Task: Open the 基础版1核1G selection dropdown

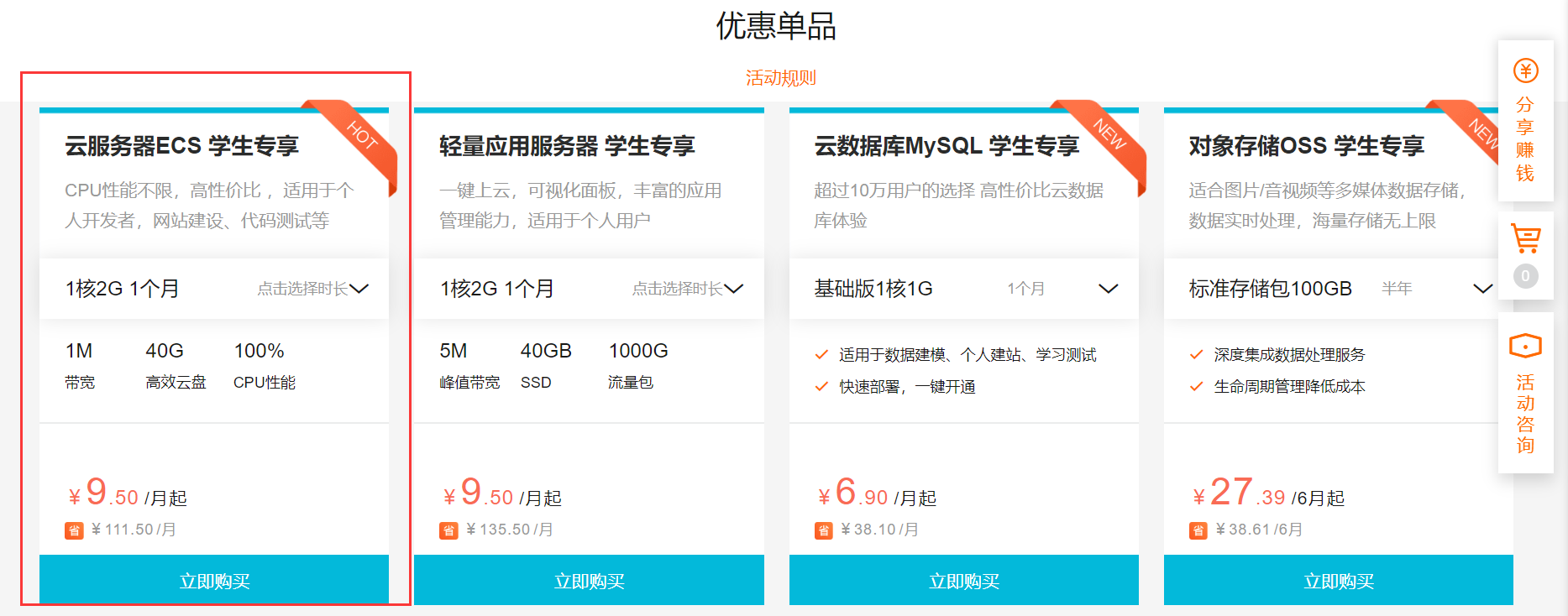Action: (x=964, y=289)
